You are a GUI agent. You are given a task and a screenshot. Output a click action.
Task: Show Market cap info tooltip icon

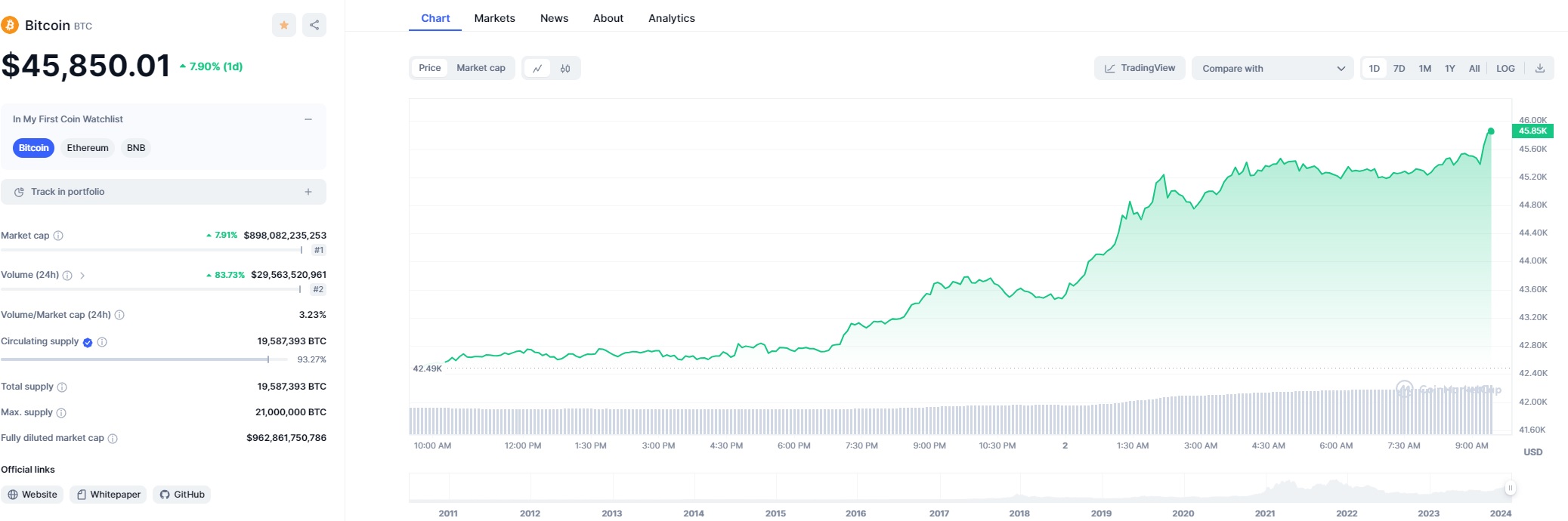pyautogui.click(x=58, y=236)
